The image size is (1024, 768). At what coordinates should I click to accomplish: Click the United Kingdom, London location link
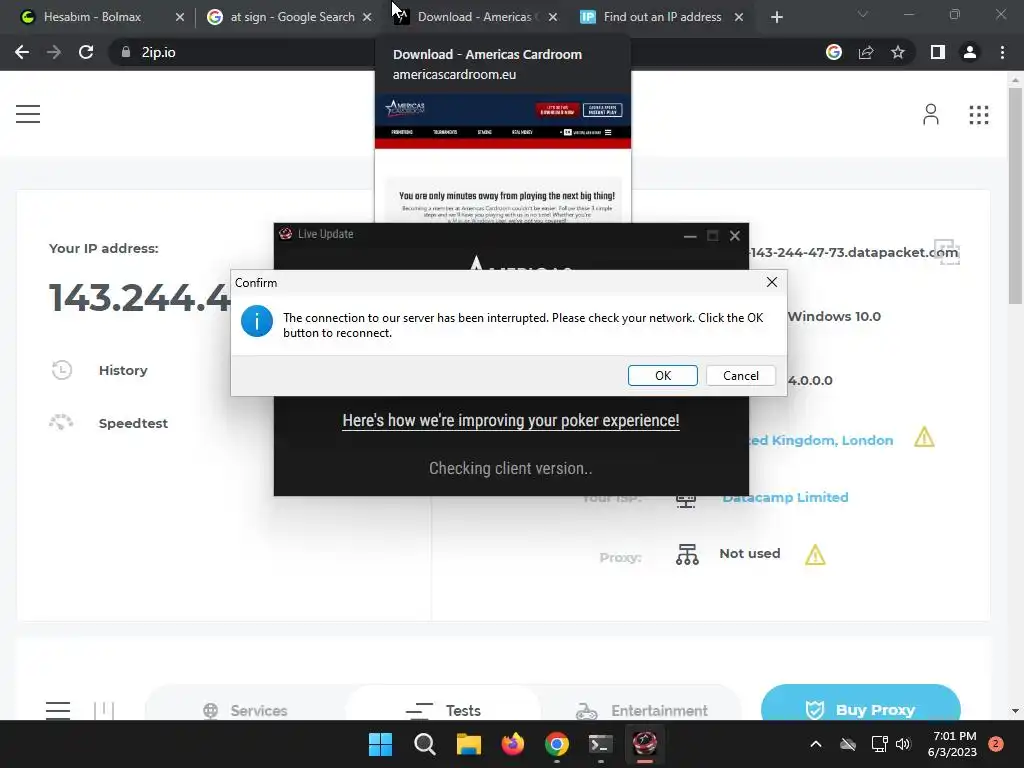click(x=821, y=440)
